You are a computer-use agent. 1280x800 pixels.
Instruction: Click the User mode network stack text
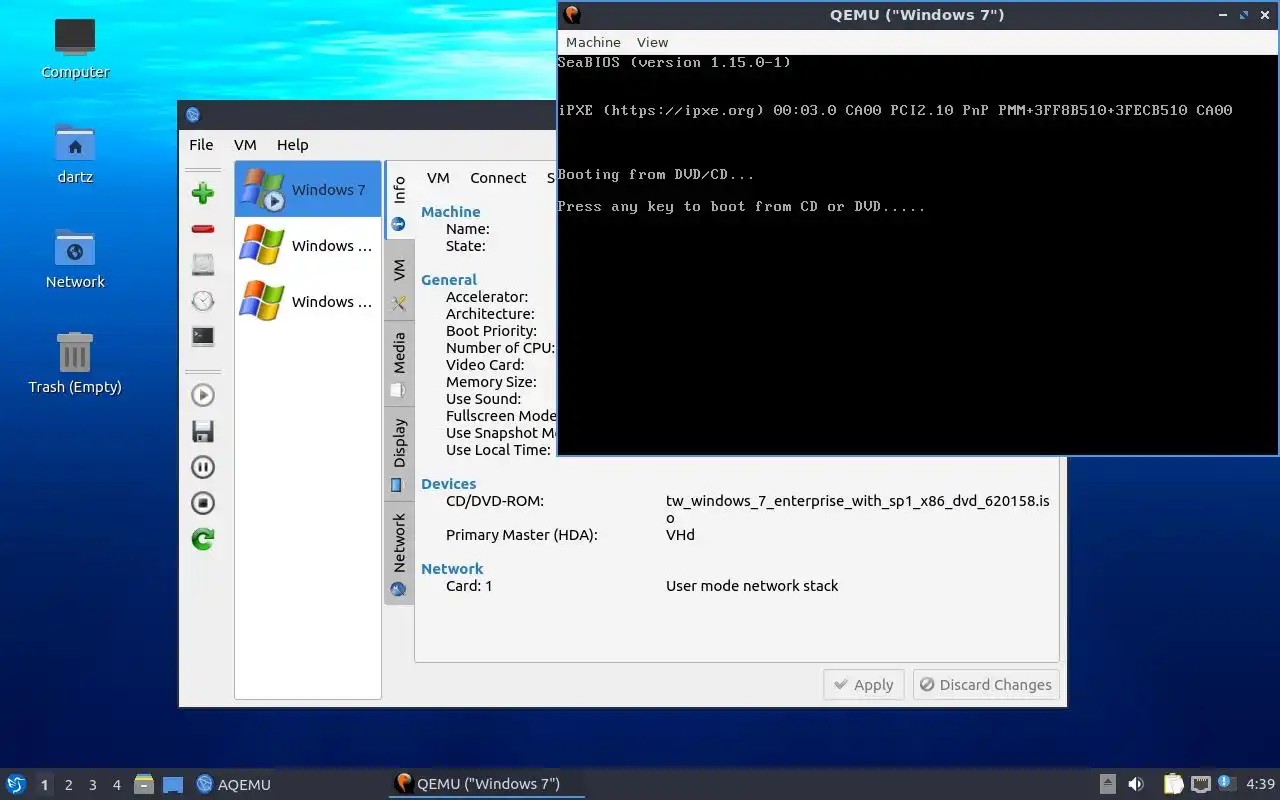(x=752, y=586)
